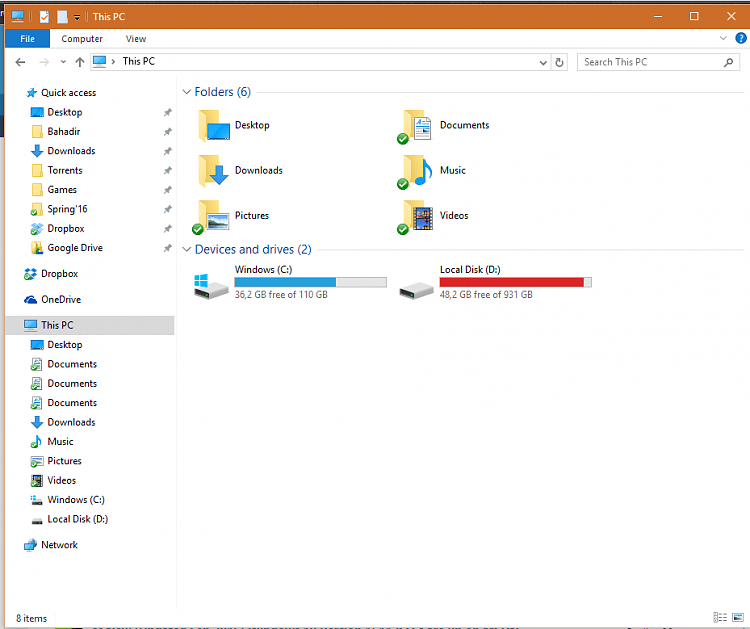750x629 pixels.
Task: Open Bahadir folder under Quick access
Action: 55,132
